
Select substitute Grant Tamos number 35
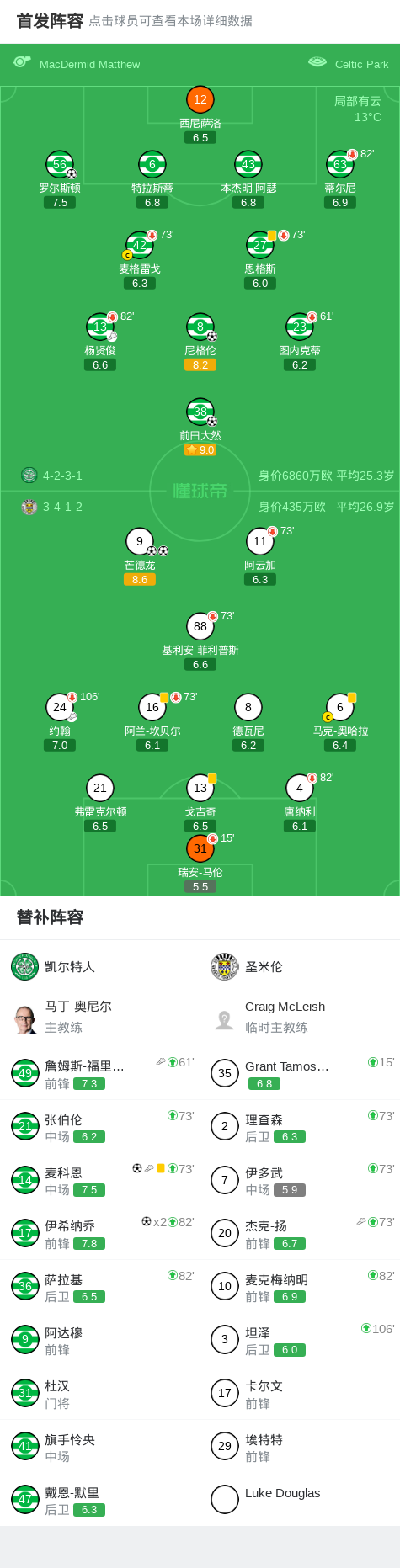pos(225,1073)
